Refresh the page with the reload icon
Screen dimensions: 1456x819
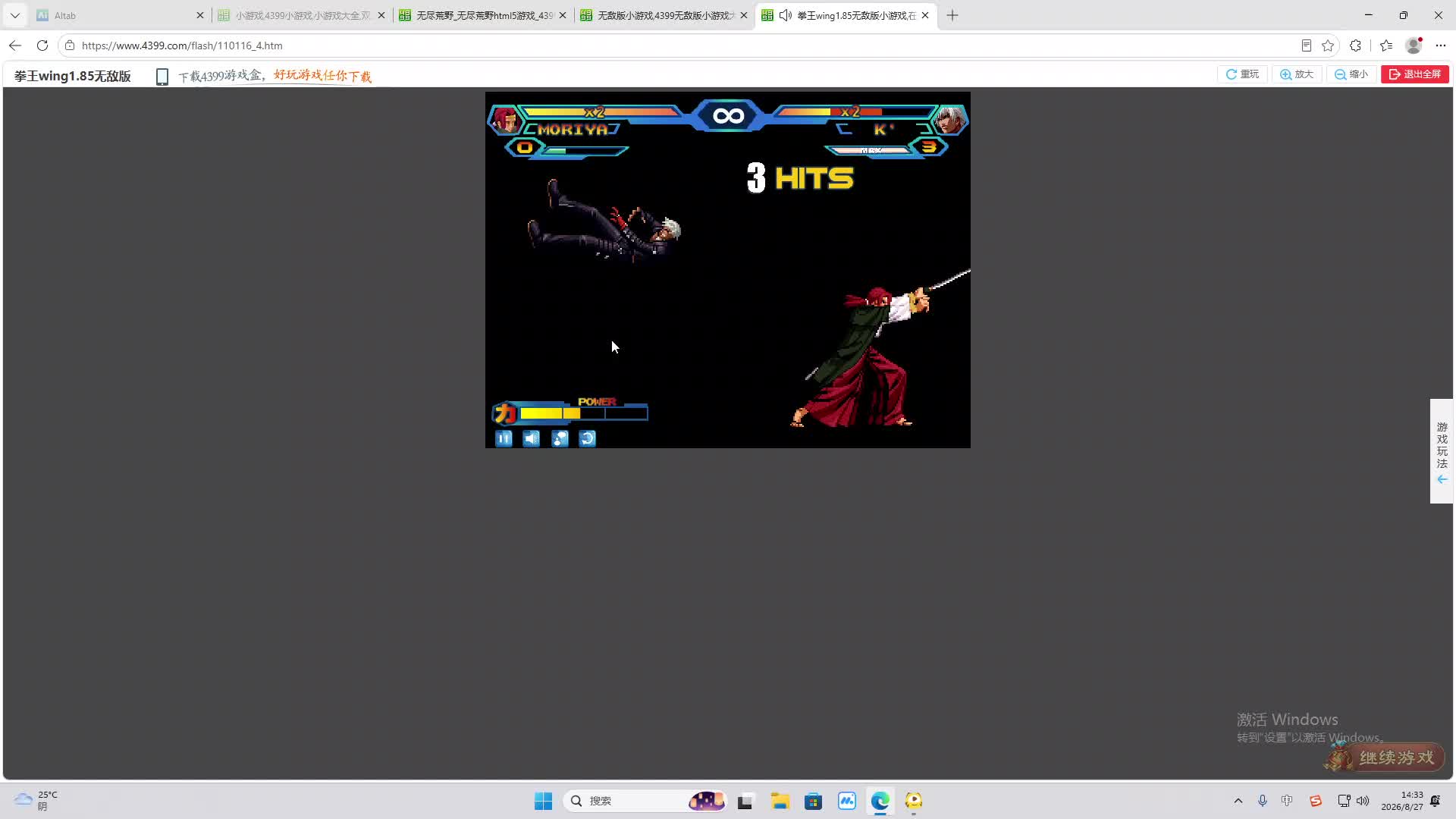[42, 45]
